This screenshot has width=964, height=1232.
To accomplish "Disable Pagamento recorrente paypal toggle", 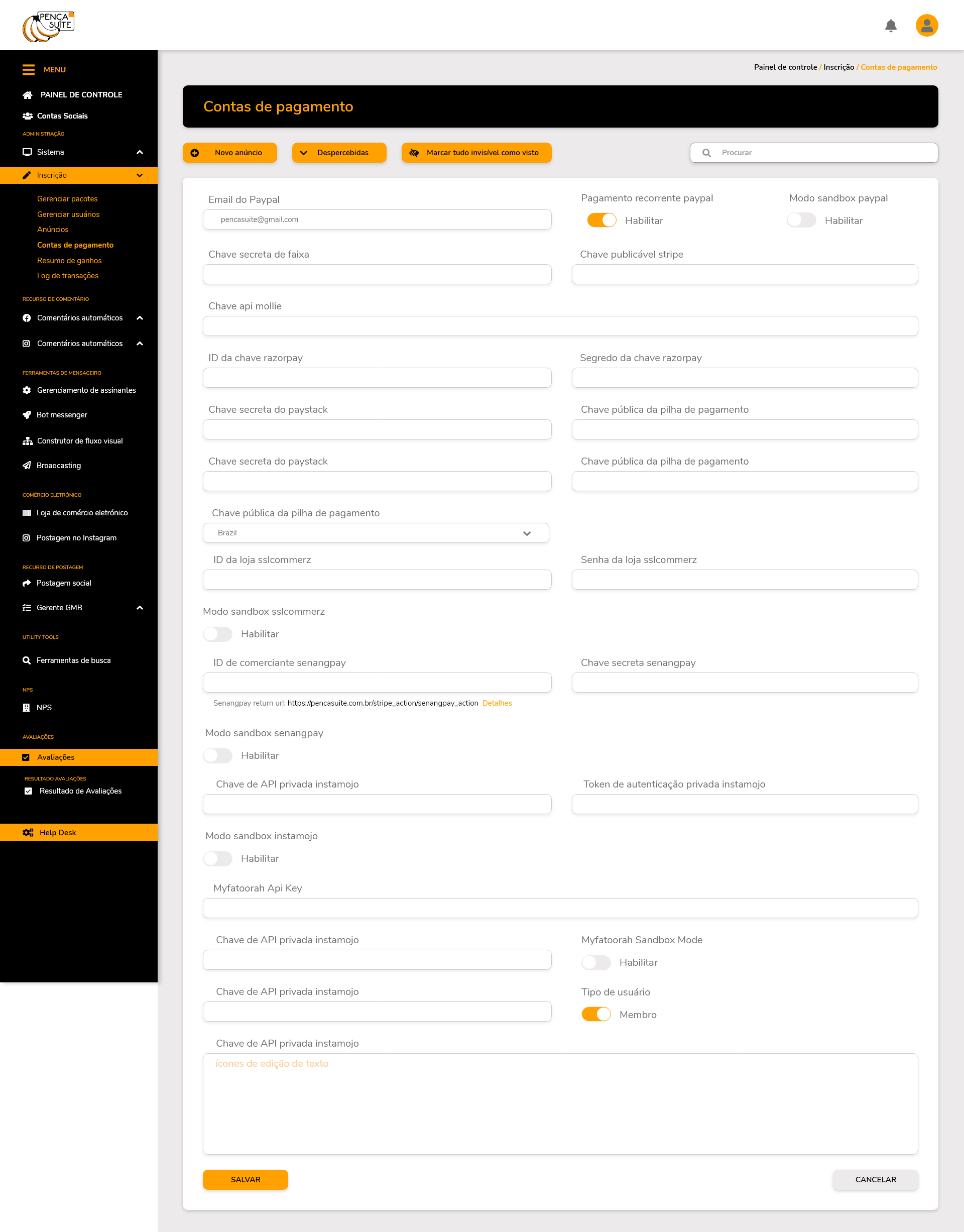I will click(601, 220).
